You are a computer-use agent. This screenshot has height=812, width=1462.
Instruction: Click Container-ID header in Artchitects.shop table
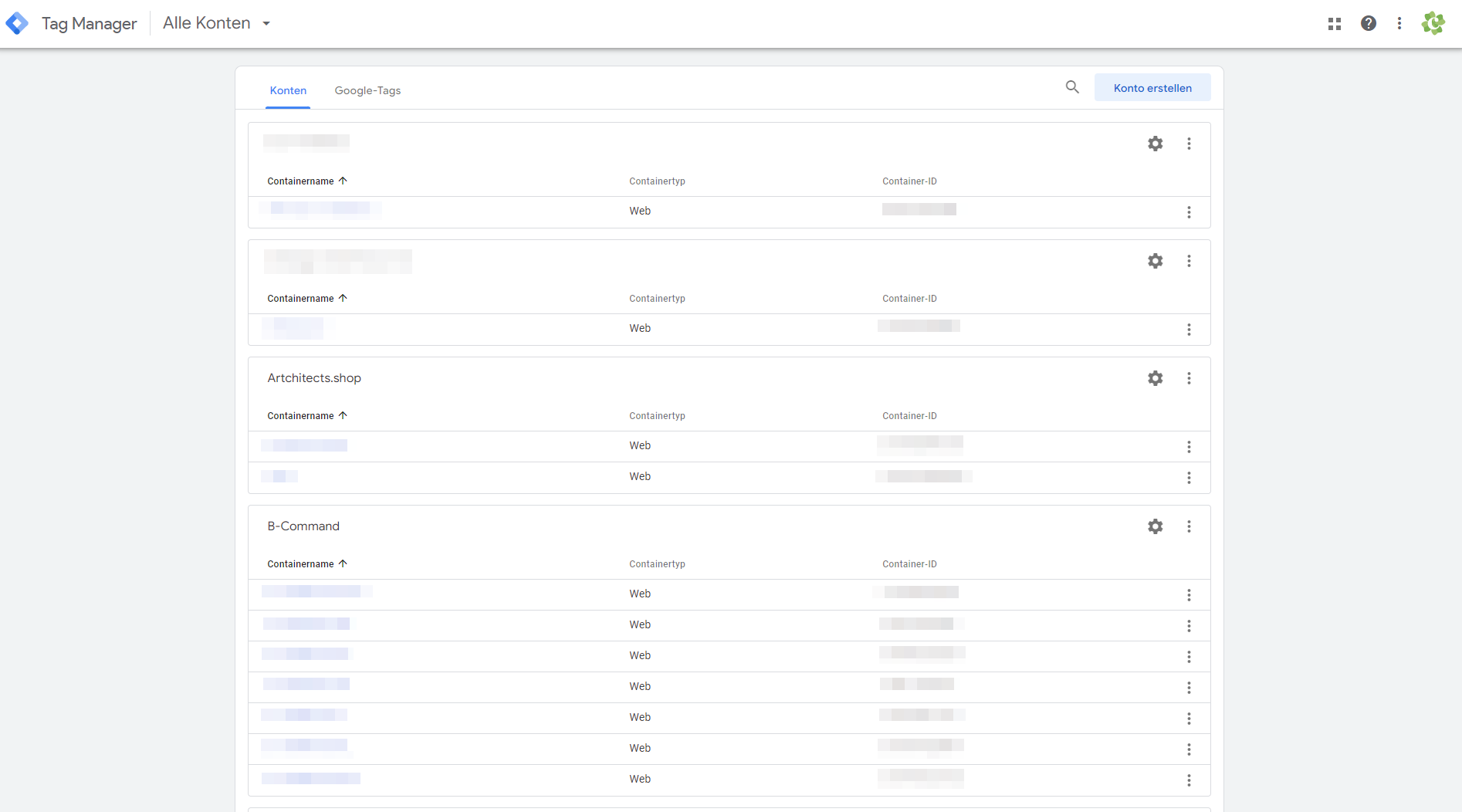pyautogui.click(x=909, y=416)
